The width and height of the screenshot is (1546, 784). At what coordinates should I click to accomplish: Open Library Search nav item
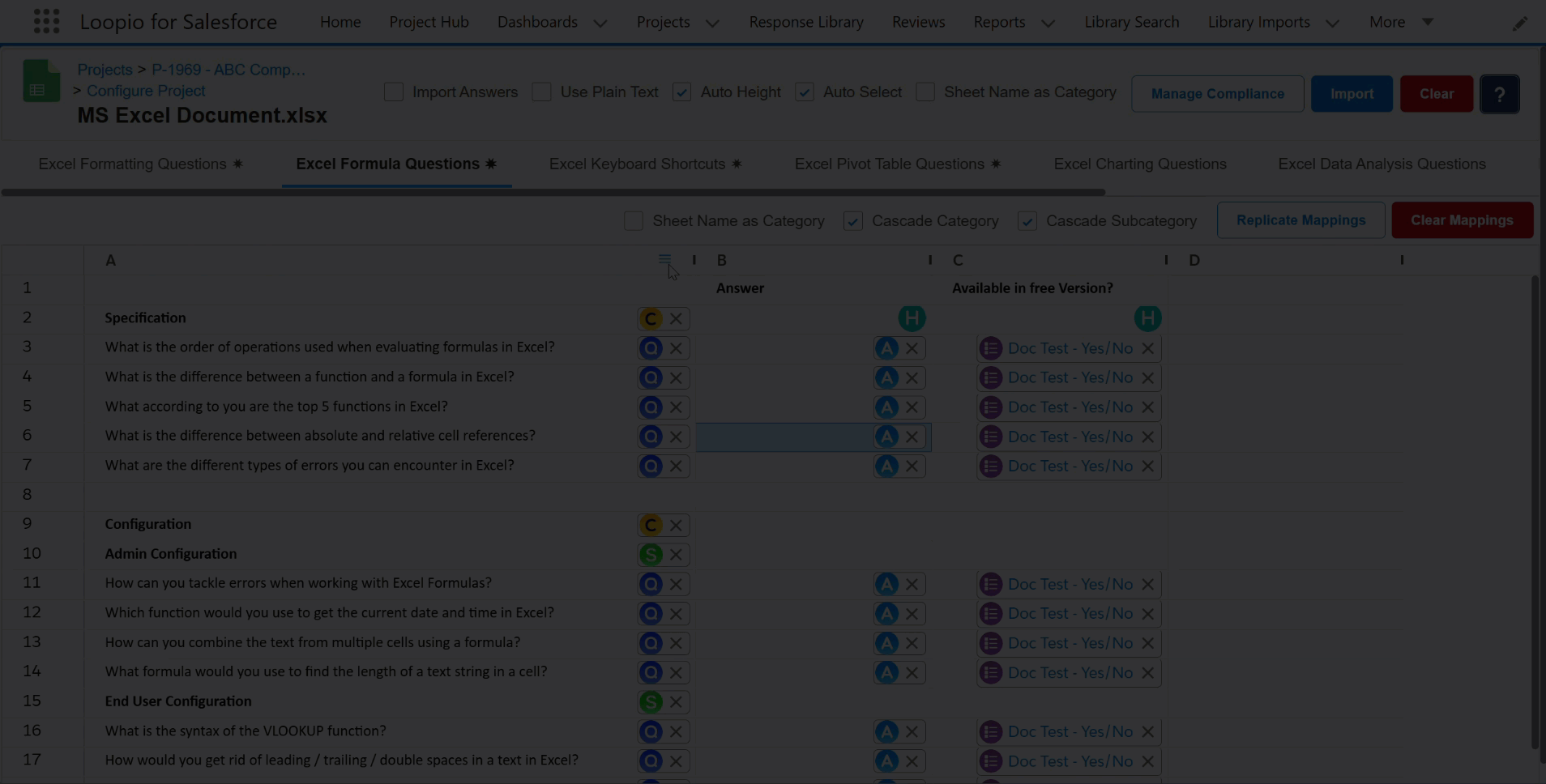(1132, 23)
